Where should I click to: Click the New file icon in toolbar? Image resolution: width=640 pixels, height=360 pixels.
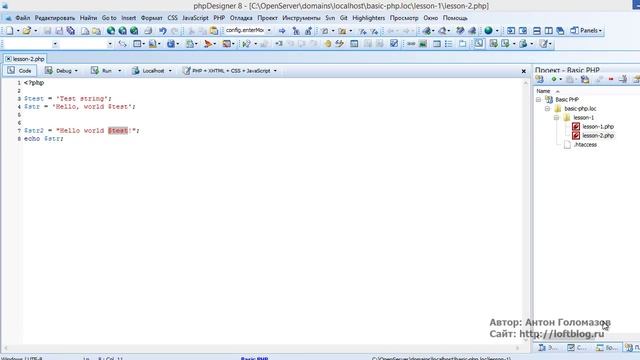(9, 31)
